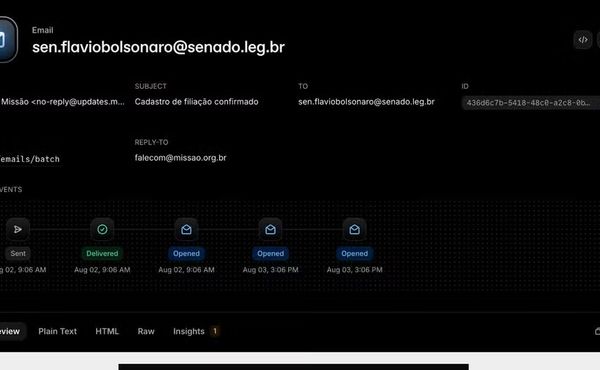
Task: Click the code view icon button
Action: click(x=583, y=40)
